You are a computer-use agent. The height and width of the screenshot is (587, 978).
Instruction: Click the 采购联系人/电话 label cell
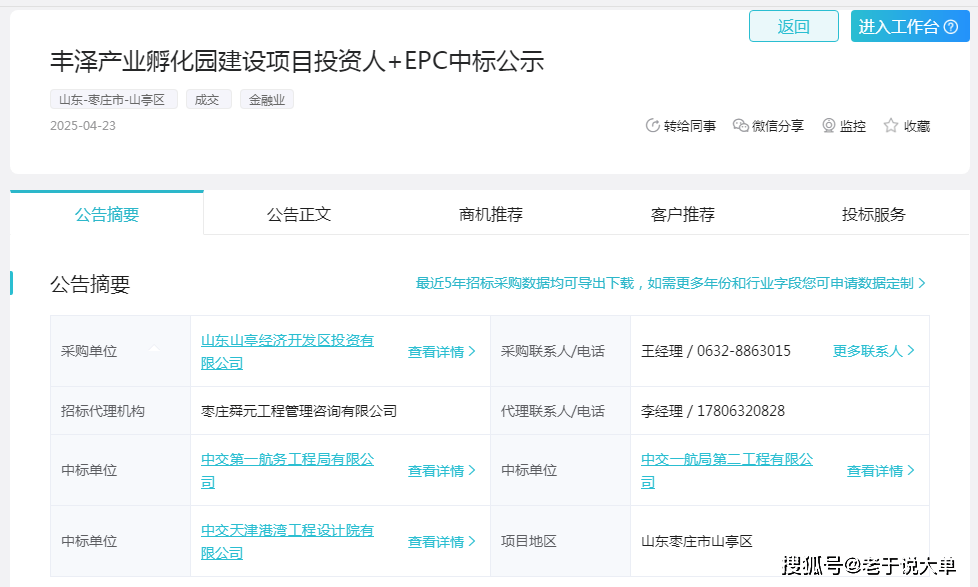(560, 351)
